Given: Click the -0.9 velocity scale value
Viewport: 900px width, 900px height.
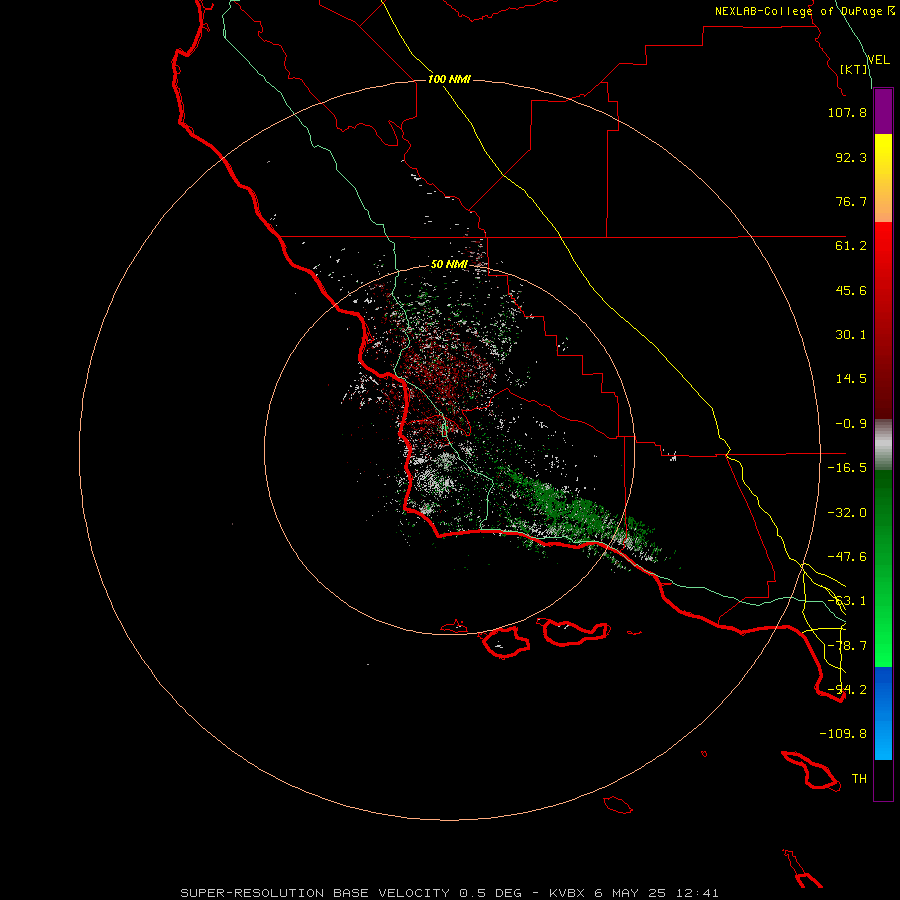Looking at the screenshot, I should click(x=851, y=424).
